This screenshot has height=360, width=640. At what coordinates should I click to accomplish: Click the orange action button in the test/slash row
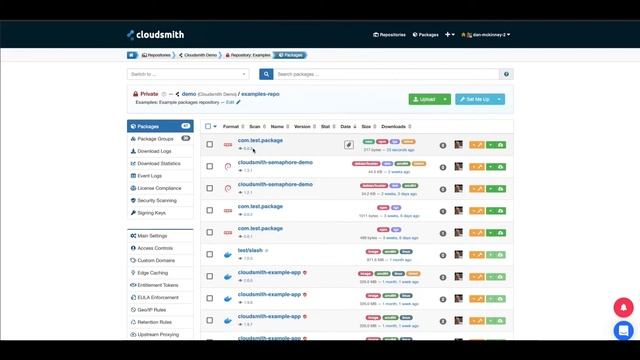point(477,255)
